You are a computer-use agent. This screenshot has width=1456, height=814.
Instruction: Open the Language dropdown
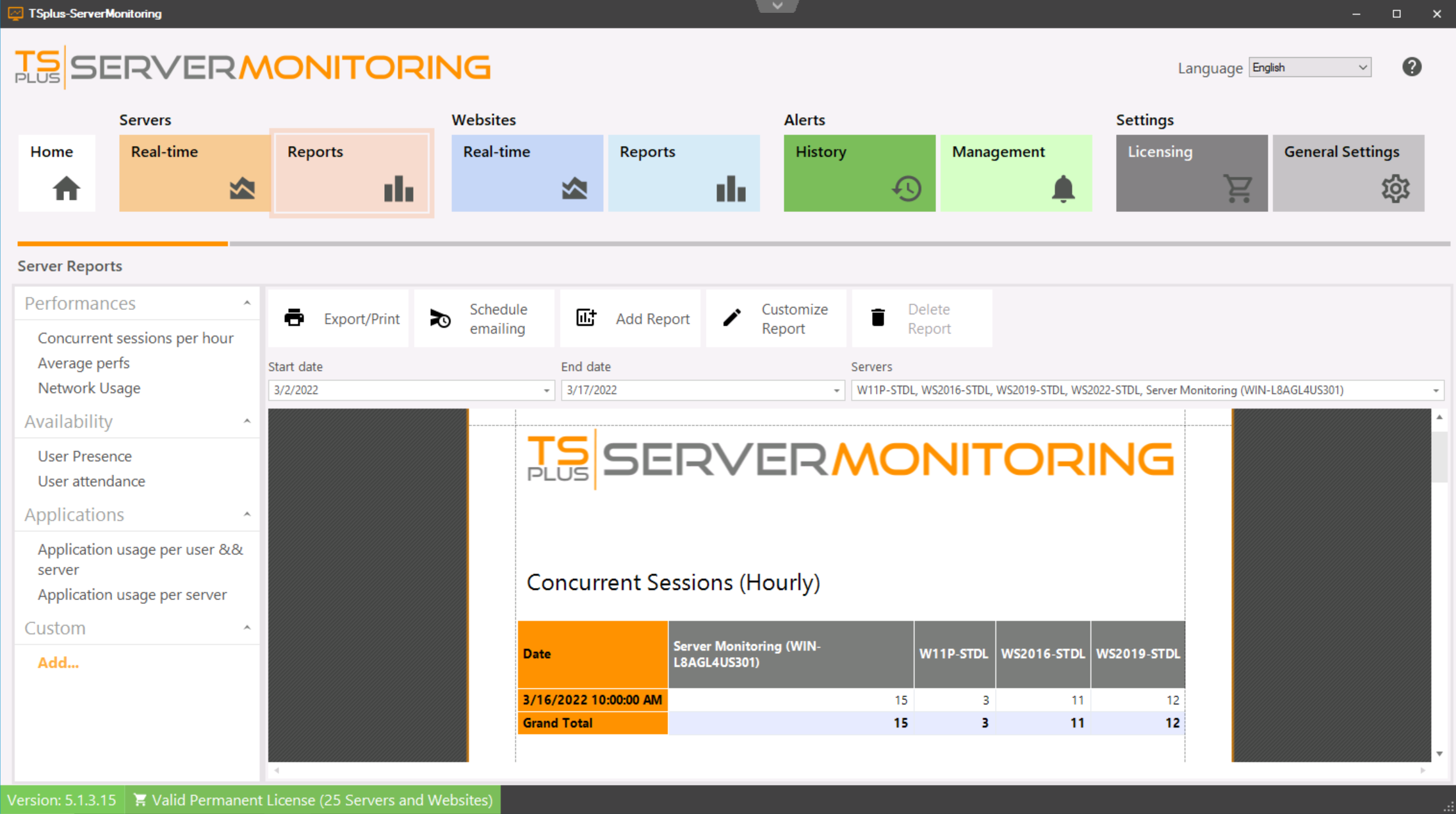click(x=1309, y=67)
